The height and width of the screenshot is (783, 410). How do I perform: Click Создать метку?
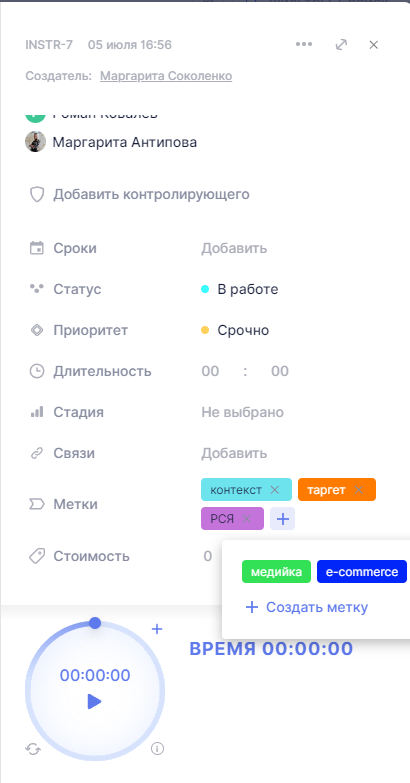[307, 607]
